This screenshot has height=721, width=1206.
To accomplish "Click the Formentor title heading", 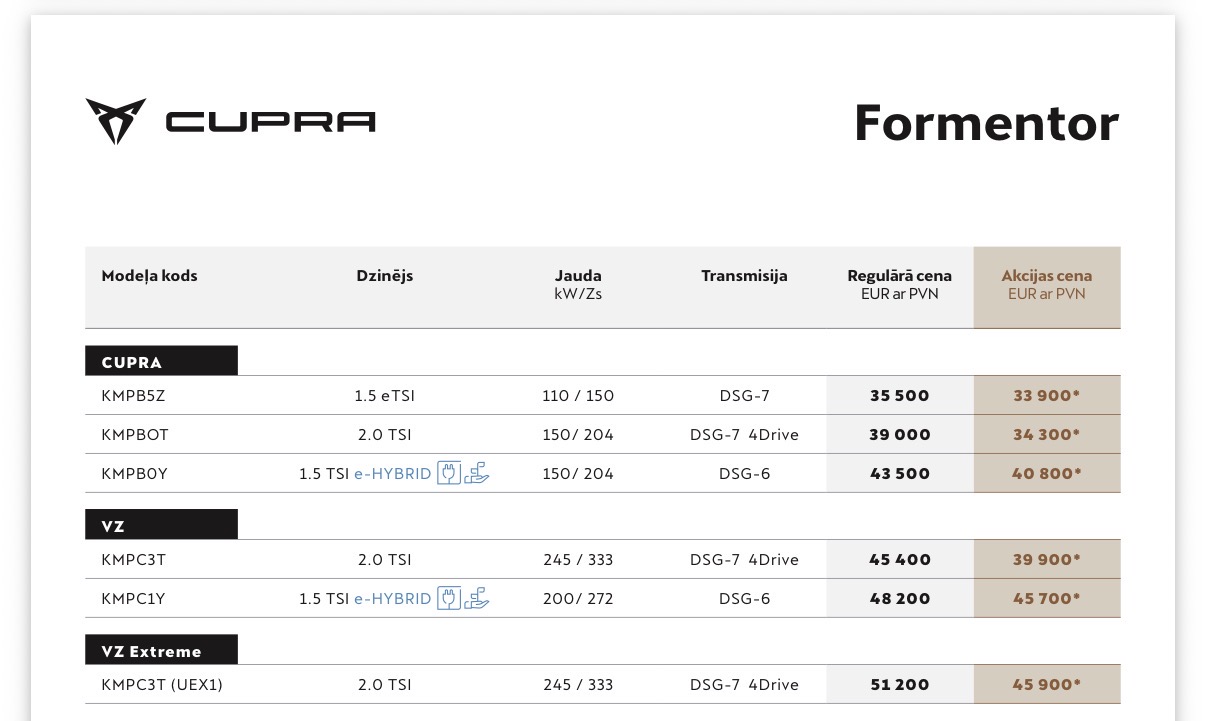I will [986, 123].
